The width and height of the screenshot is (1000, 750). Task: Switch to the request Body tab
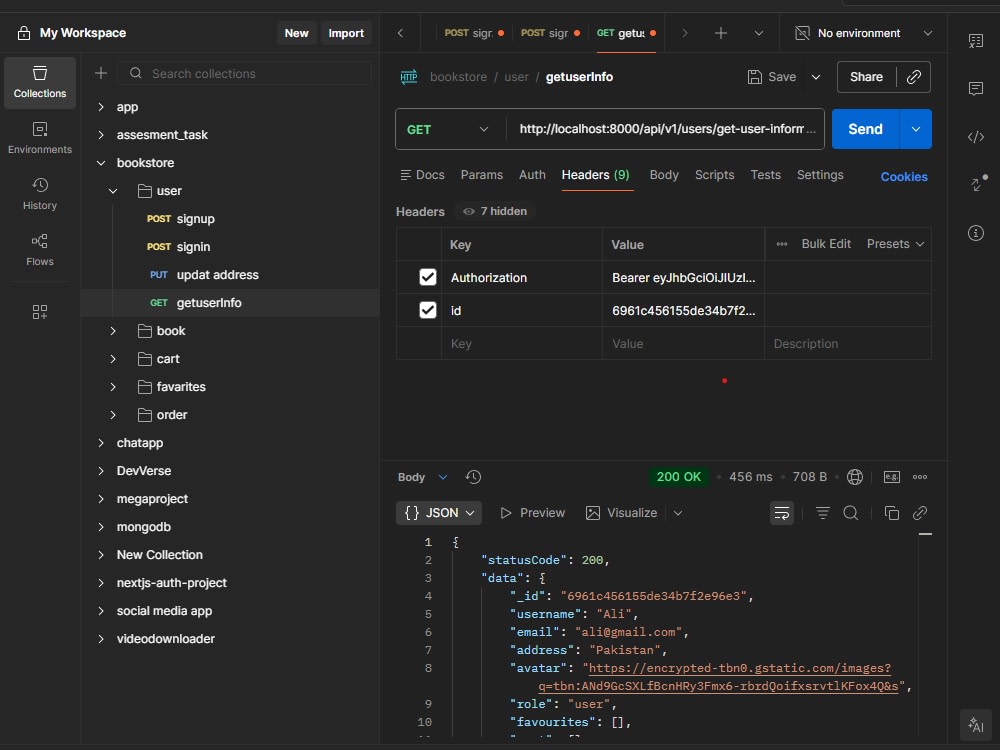(664, 175)
